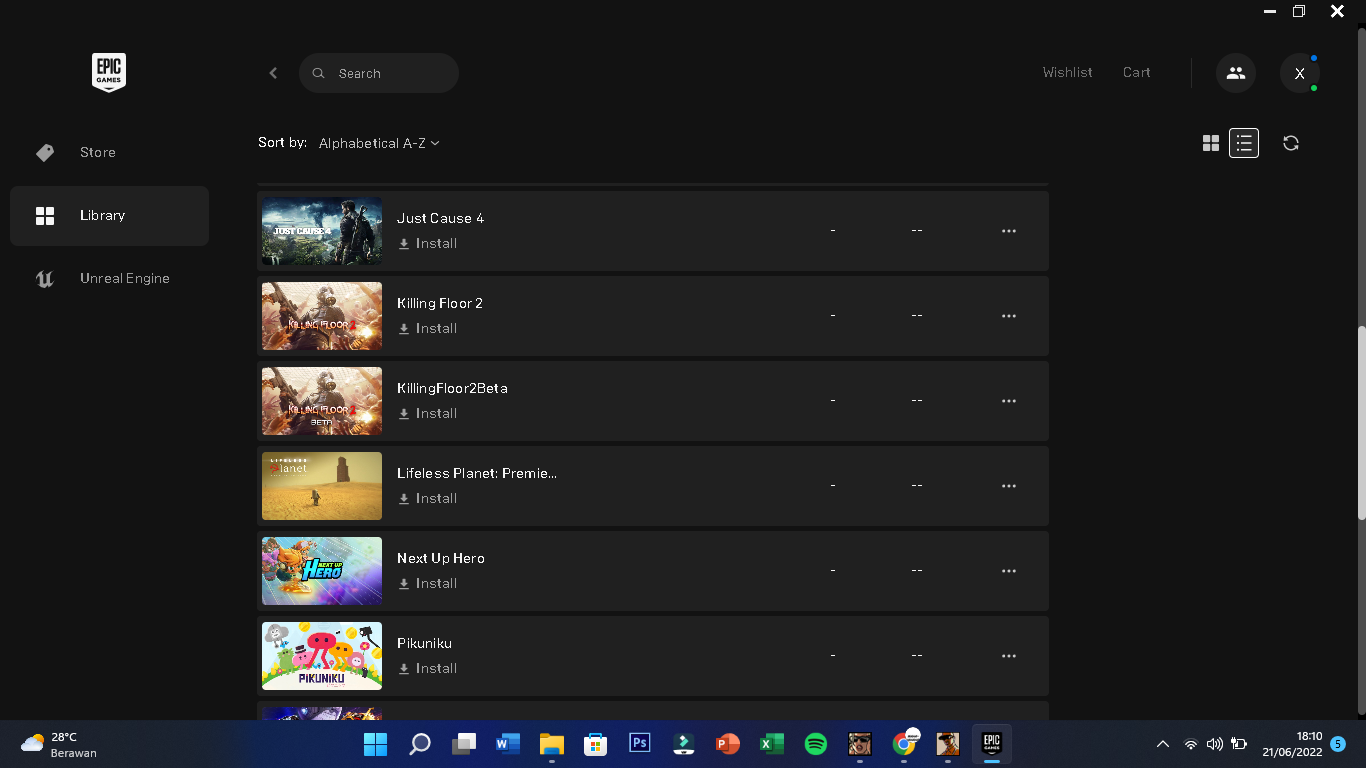Select the Lifeless Planet: Premie... title
Screen dimensions: 1366x768
477,473
